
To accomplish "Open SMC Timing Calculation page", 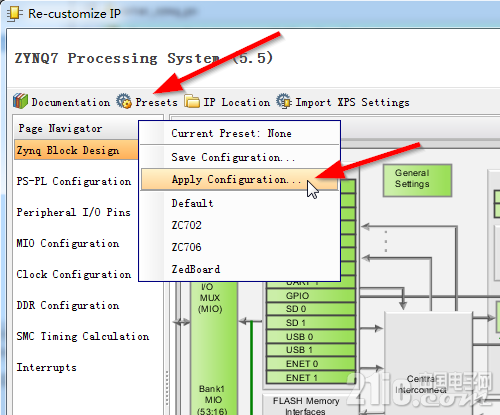I will click(x=83, y=336).
